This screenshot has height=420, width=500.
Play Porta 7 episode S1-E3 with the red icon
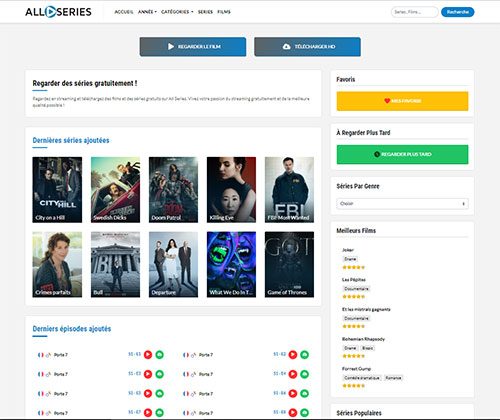148,374
